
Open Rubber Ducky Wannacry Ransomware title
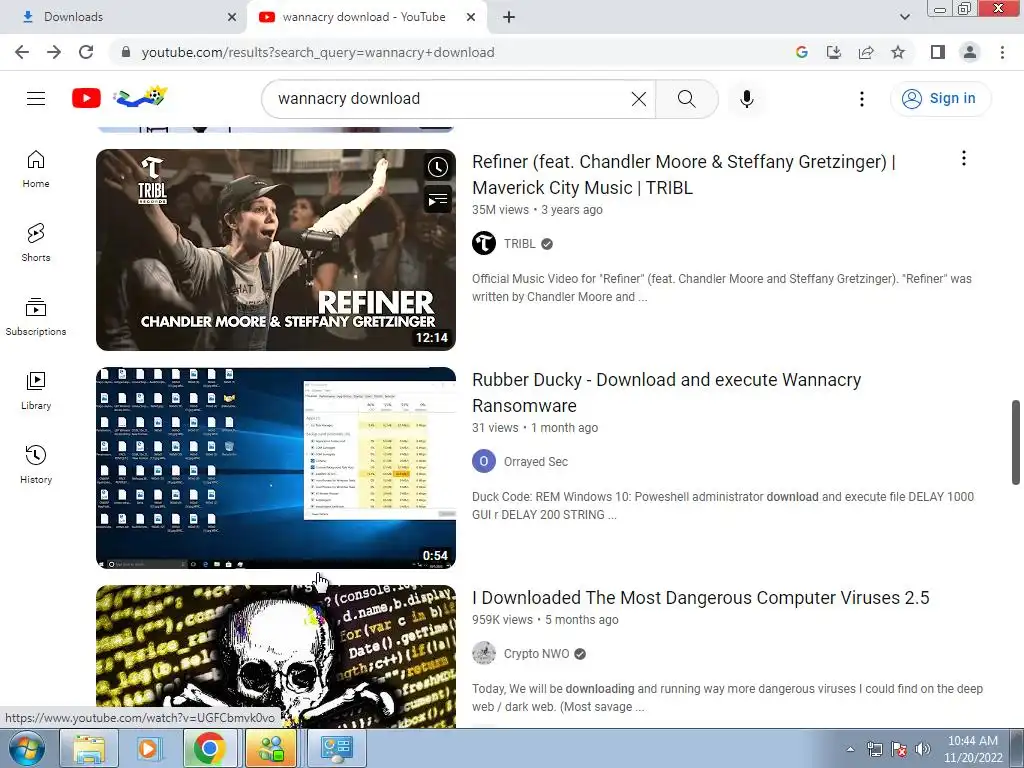click(666, 392)
